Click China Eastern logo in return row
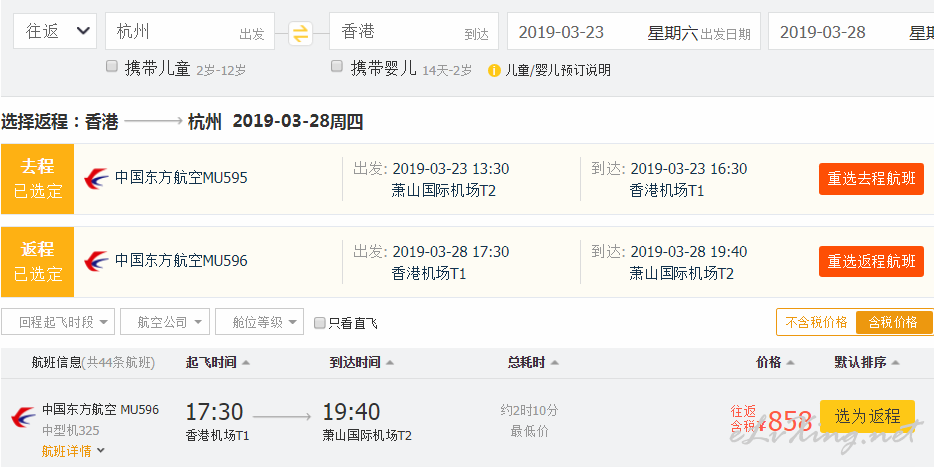Image resolution: width=934 pixels, height=467 pixels. [96, 261]
